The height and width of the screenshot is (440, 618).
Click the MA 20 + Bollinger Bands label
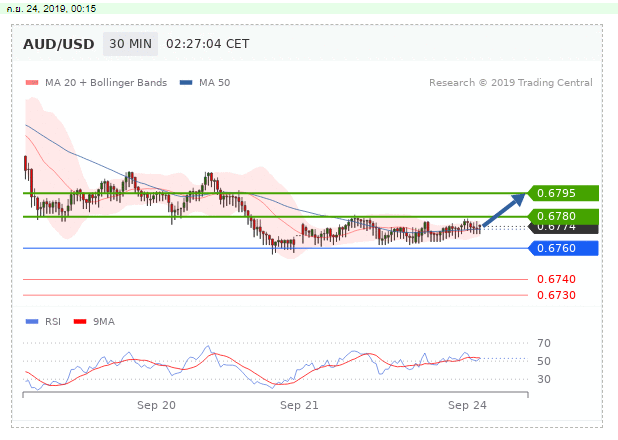[x=106, y=83]
